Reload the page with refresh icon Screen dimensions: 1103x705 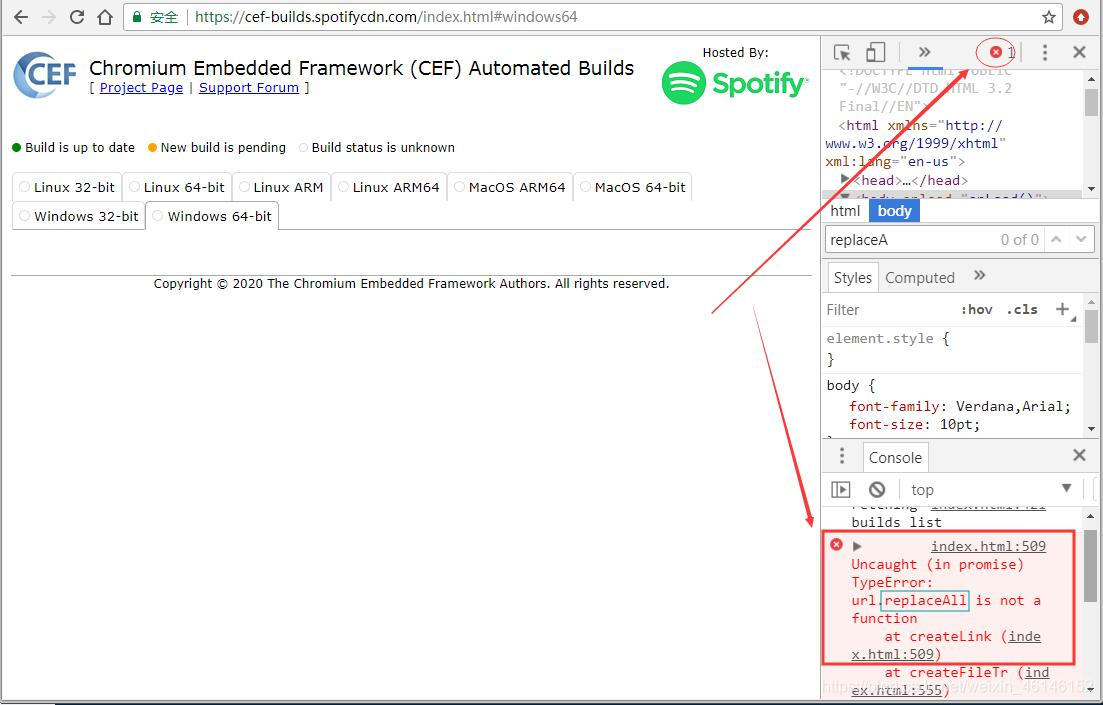pos(77,17)
